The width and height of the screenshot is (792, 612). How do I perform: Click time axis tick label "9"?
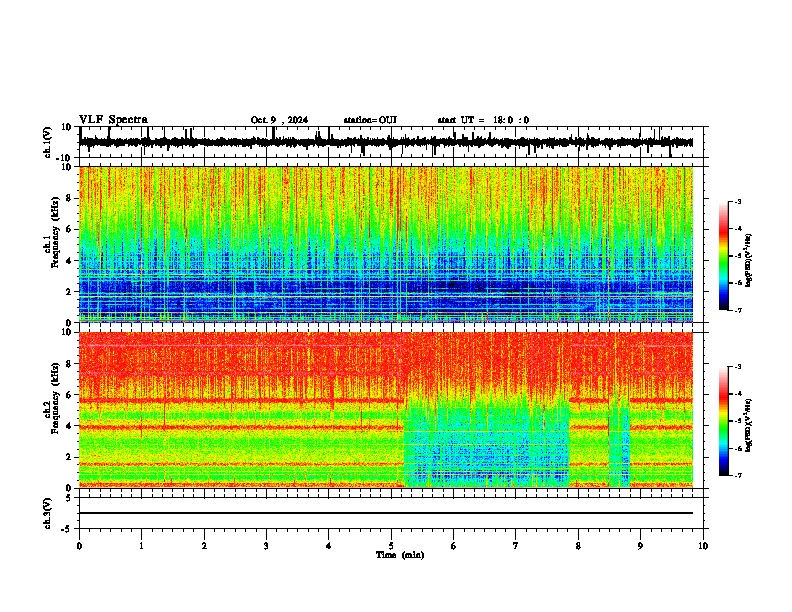pyautogui.click(x=640, y=546)
